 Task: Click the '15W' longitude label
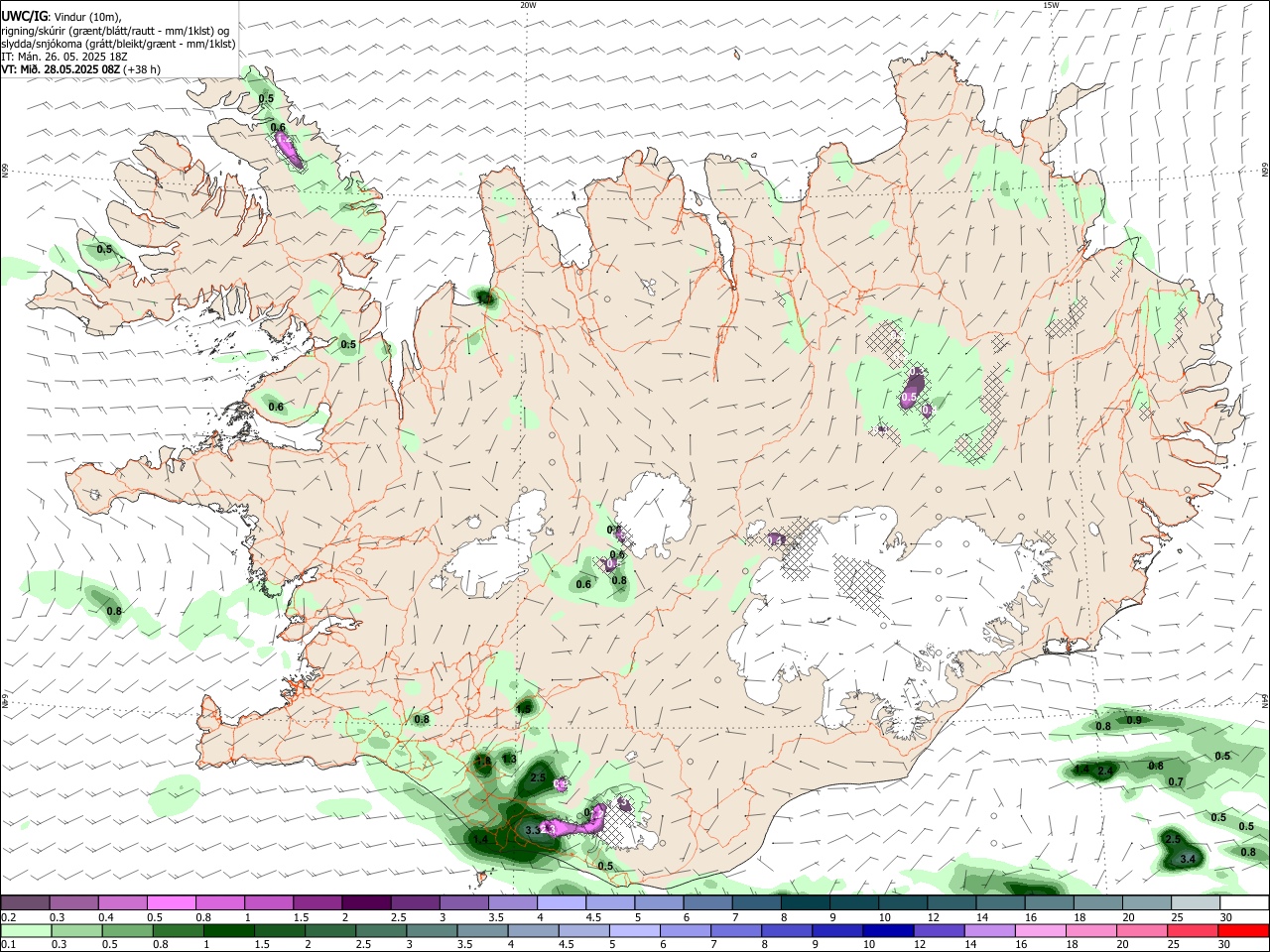click(x=1051, y=5)
